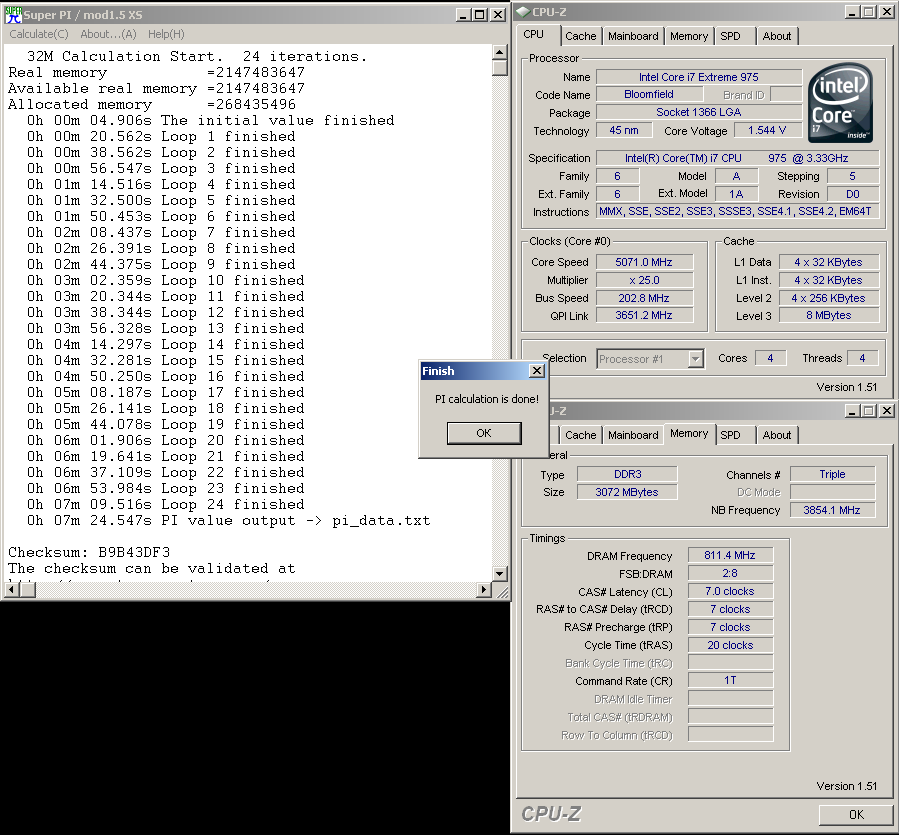Viewport: 899px width, 835px height.
Task: Click the Name field 'Intel Core i7 Extreme 975'
Action: pyautogui.click(x=699, y=77)
